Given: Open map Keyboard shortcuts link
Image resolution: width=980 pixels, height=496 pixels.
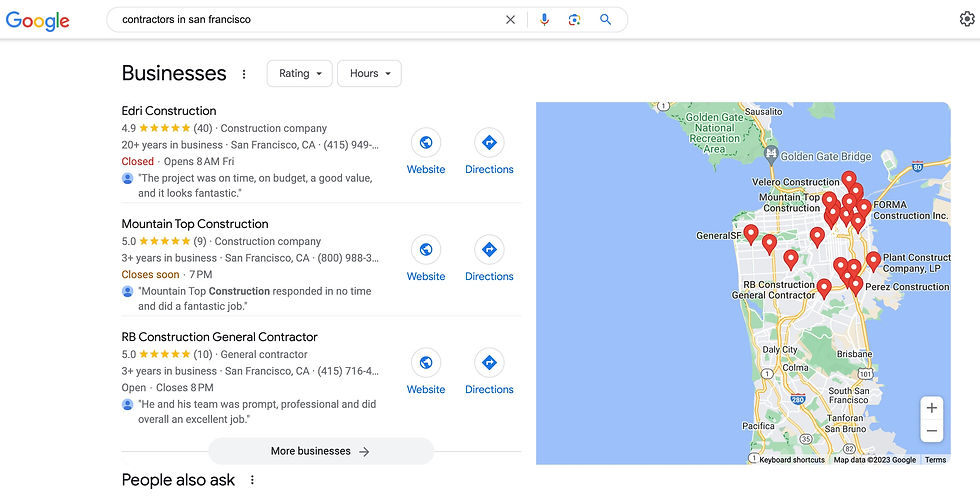Looking at the screenshot, I should coord(792,460).
